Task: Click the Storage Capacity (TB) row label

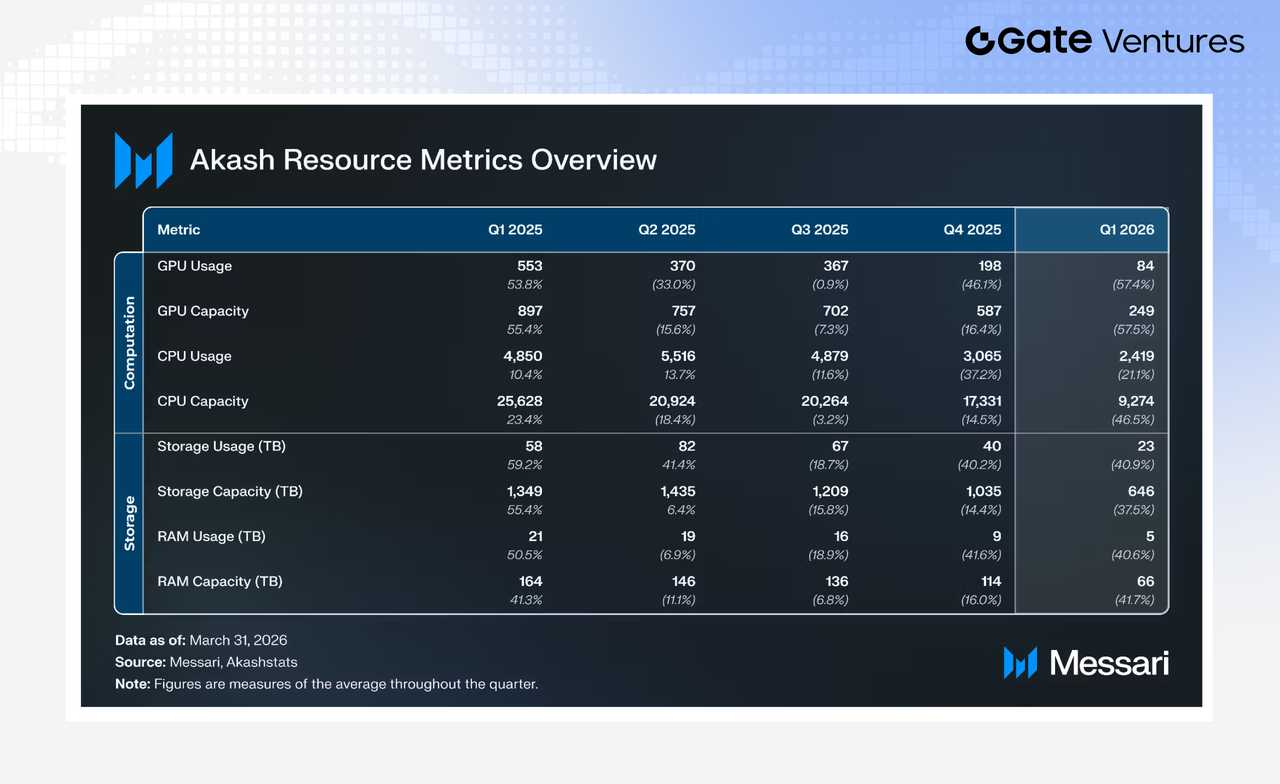Action: (230, 491)
